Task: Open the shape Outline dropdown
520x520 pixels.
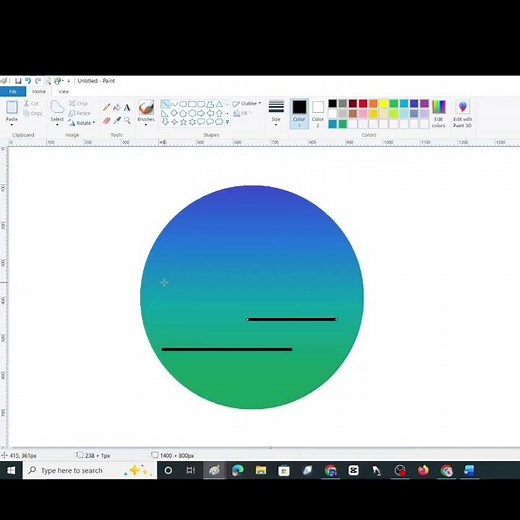Action: point(247,104)
